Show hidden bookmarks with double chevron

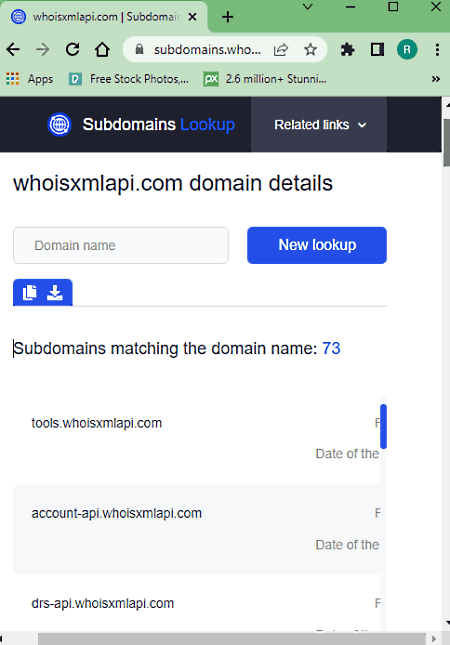pos(436,79)
